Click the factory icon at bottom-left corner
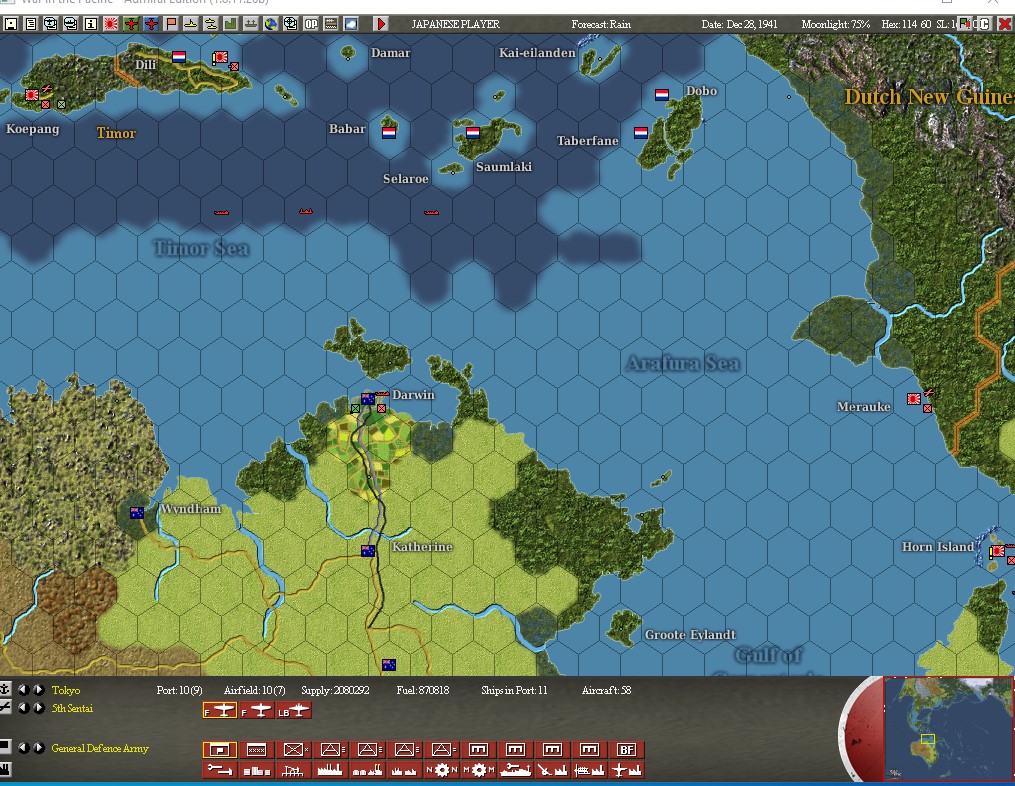Image resolution: width=1015 pixels, height=786 pixels. coord(5,770)
